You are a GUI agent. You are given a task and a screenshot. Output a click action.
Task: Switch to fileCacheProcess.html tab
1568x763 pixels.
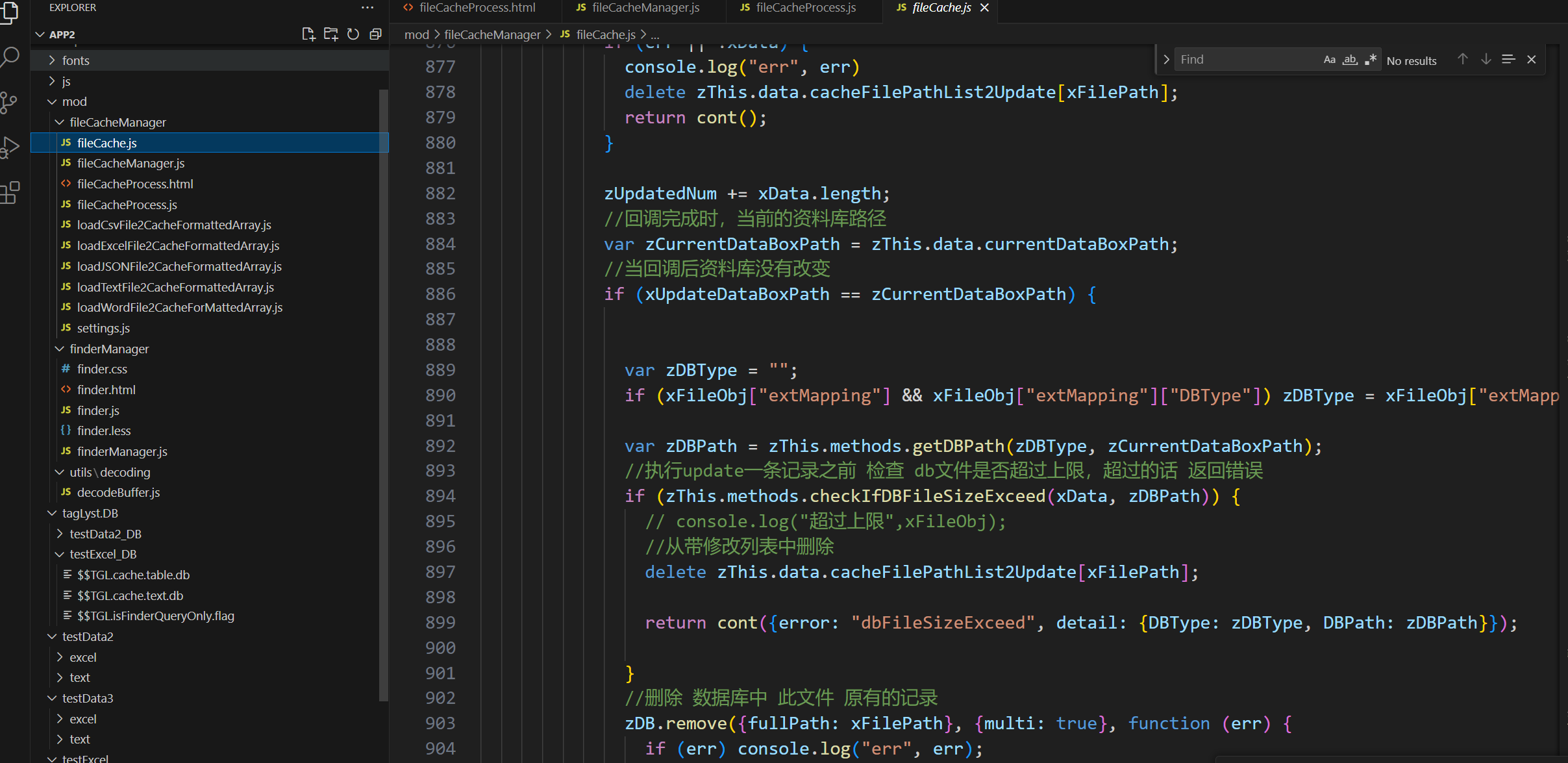(477, 8)
